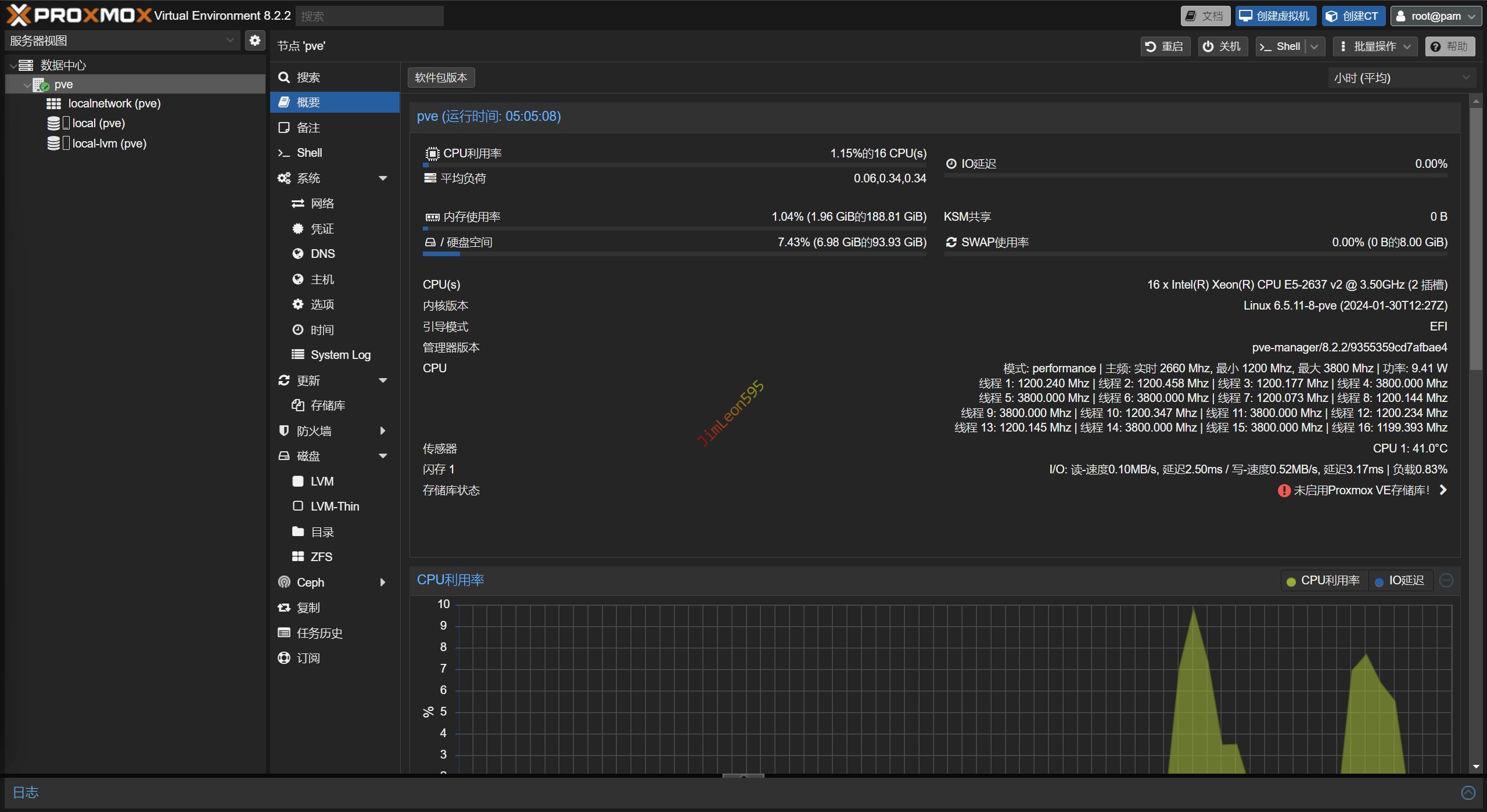Click the firewall shield icon

pyautogui.click(x=284, y=430)
